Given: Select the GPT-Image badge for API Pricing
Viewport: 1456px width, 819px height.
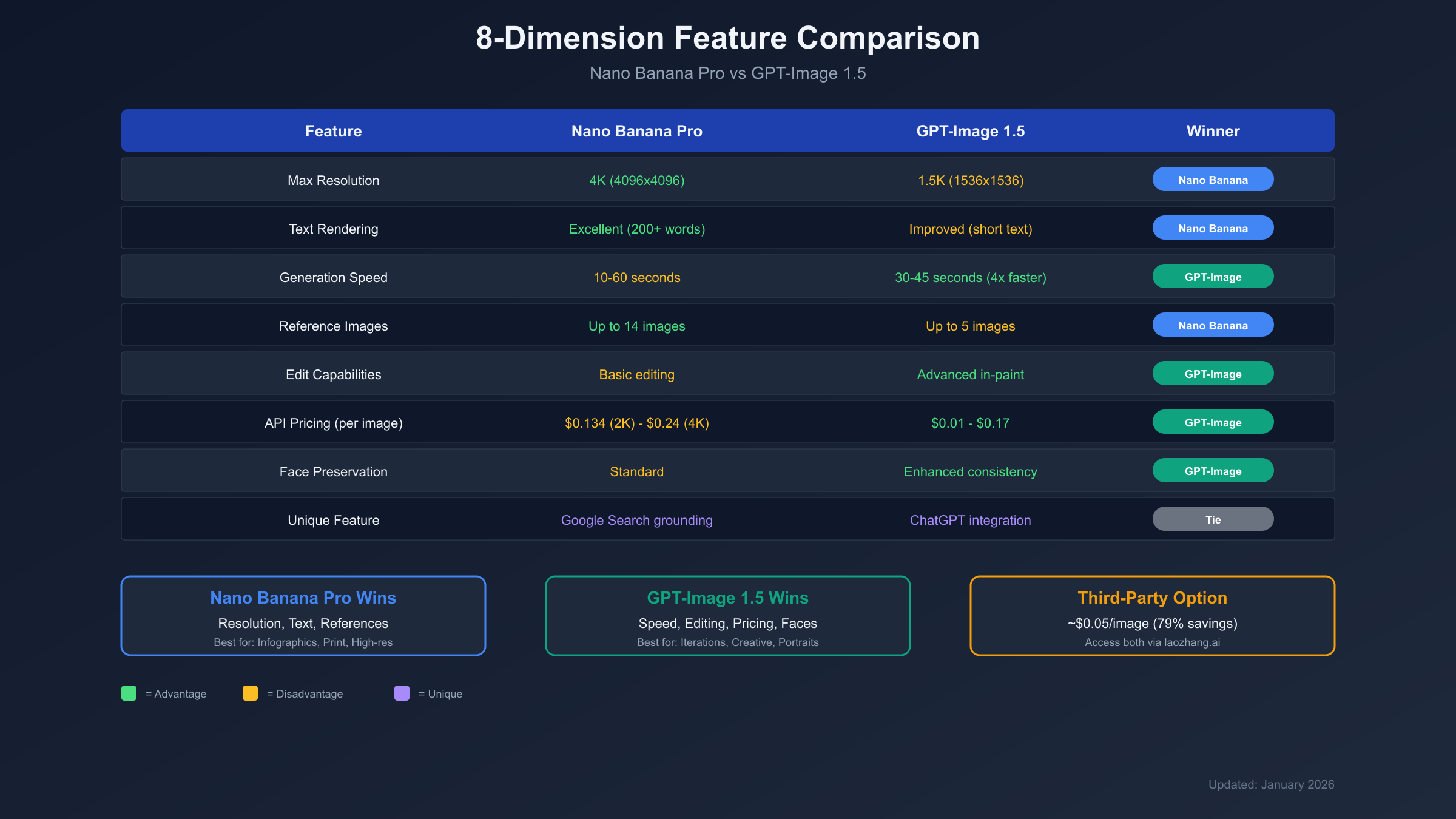Looking at the screenshot, I should pos(1213,422).
